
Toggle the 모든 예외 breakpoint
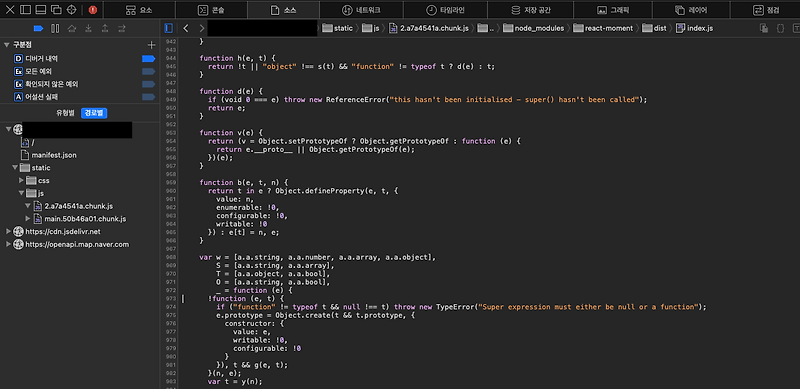point(148,71)
